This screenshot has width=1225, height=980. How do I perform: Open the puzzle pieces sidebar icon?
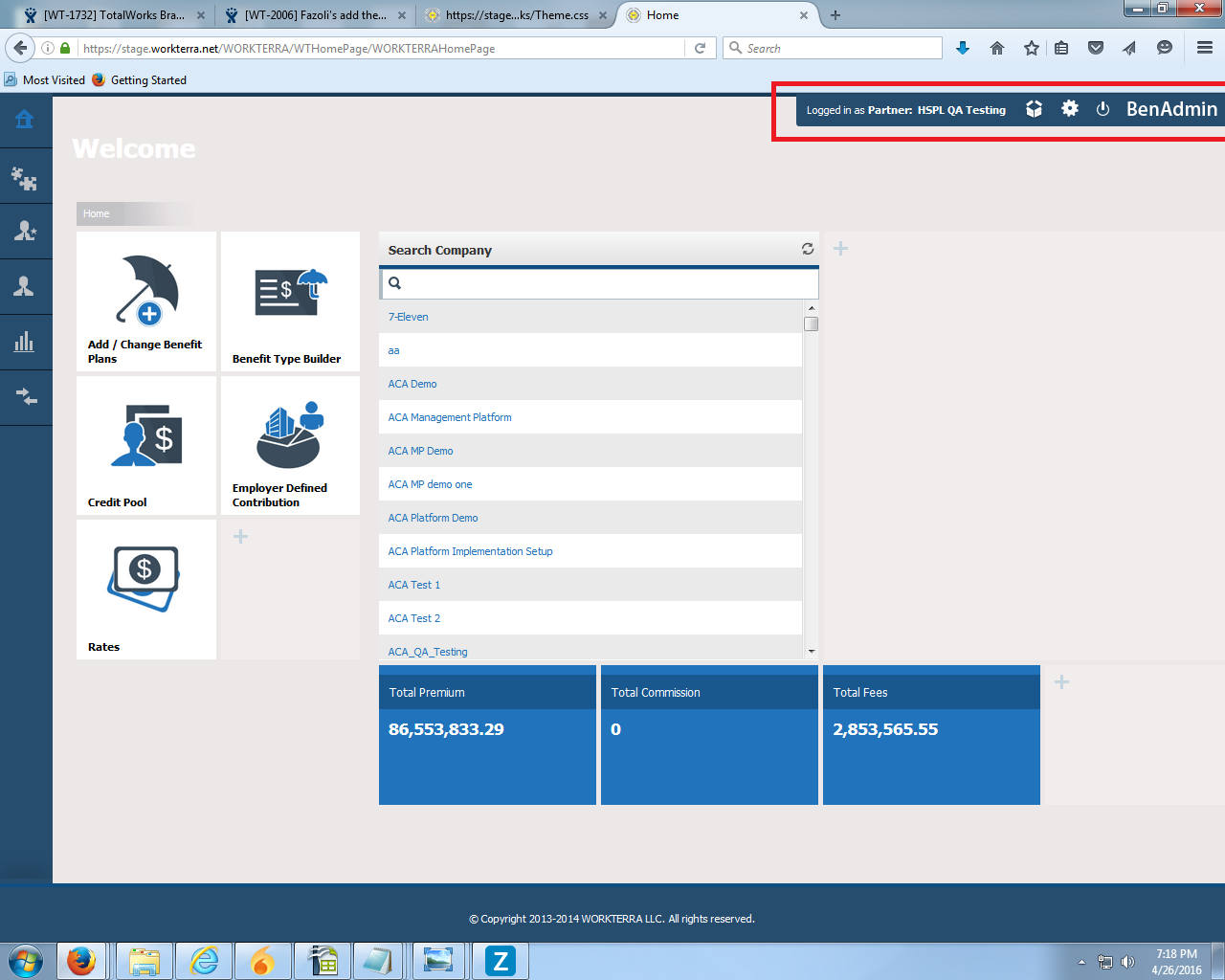click(25, 177)
